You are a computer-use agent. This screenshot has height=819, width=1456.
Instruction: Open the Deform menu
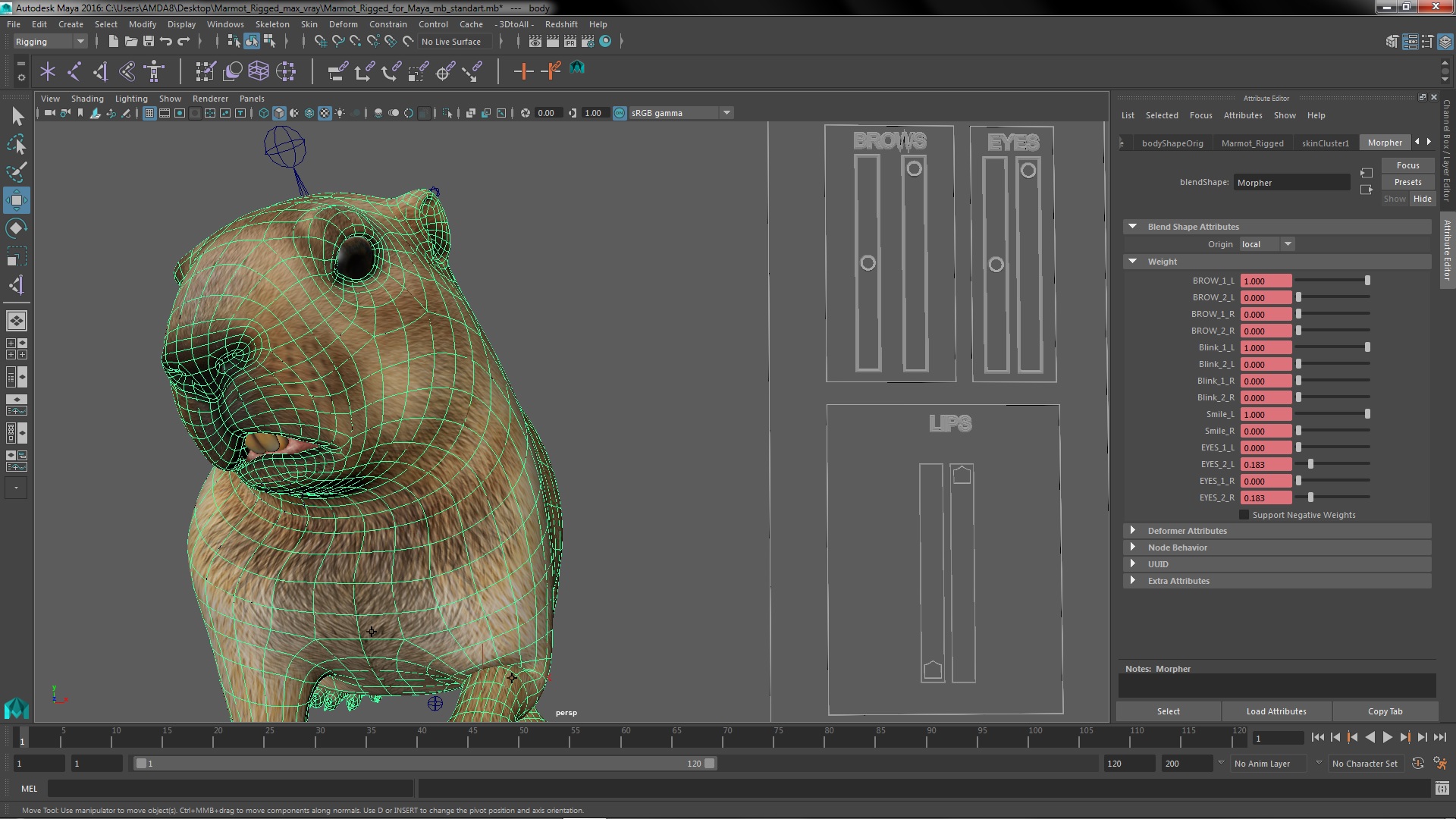click(x=343, y=24)
